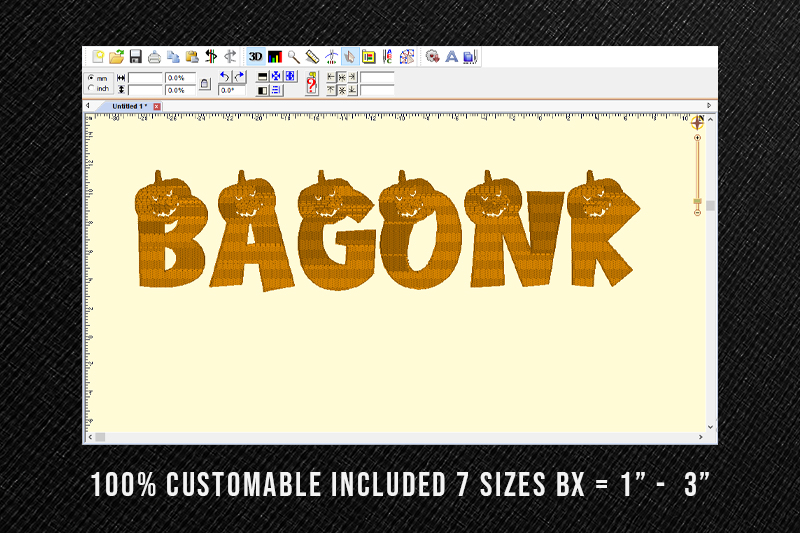Image resolution: width=800 pixels, height=533 pixels.
Task: Select the magnifying glass zoom tool
Action: [x=293, y=57]
